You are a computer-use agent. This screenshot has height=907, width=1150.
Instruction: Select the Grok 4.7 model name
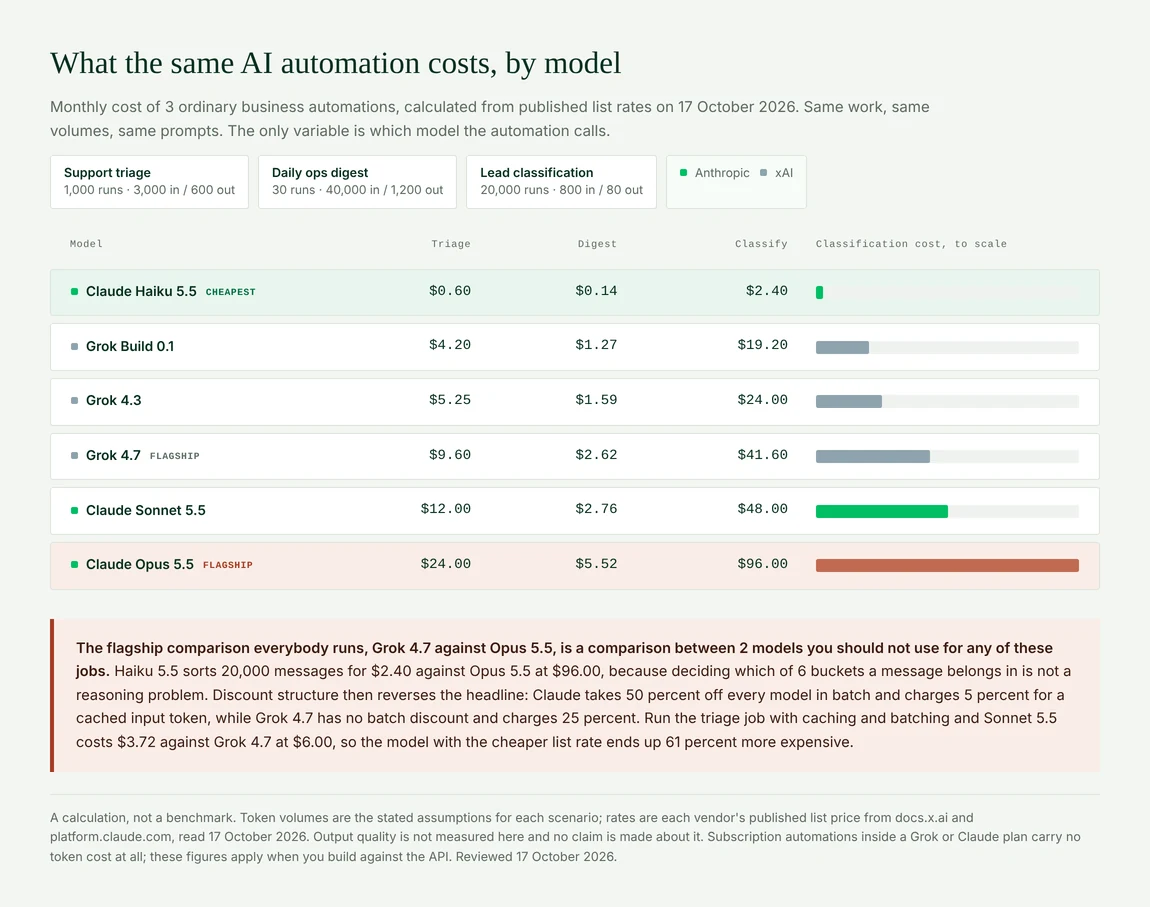pyautogui.click(x=113, y=455)
